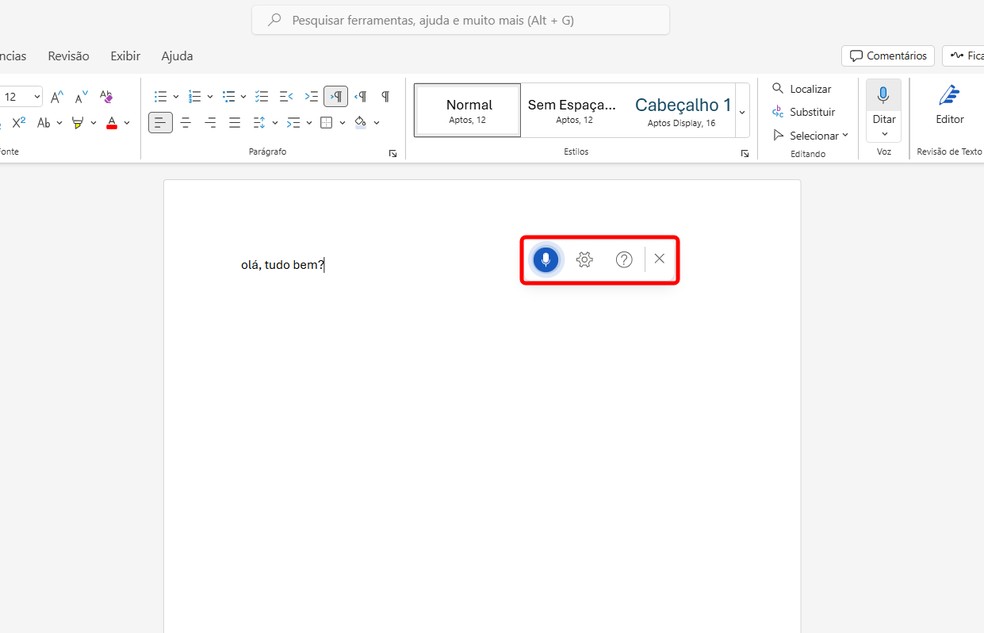Toggle left text alignment
Viewport: 984px width, 633px height.
(160, 122)
